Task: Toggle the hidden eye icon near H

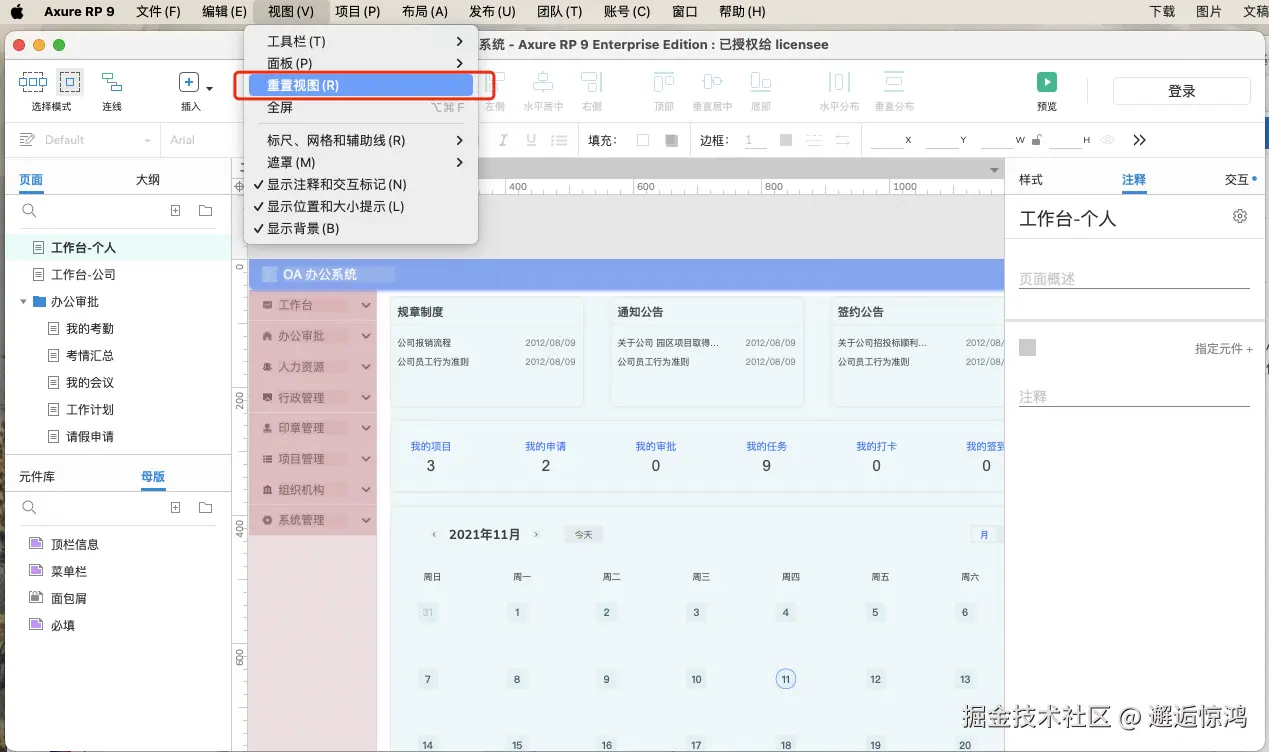Action: (1107, 140)
